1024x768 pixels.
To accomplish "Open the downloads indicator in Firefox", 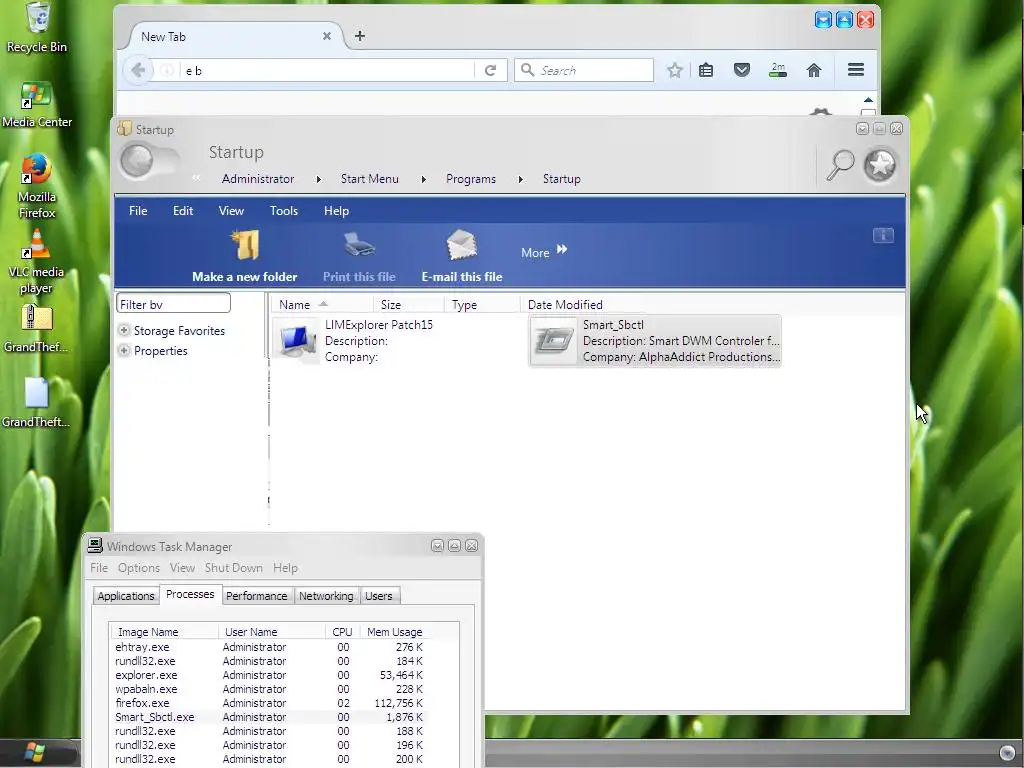I will pos(778,70).
